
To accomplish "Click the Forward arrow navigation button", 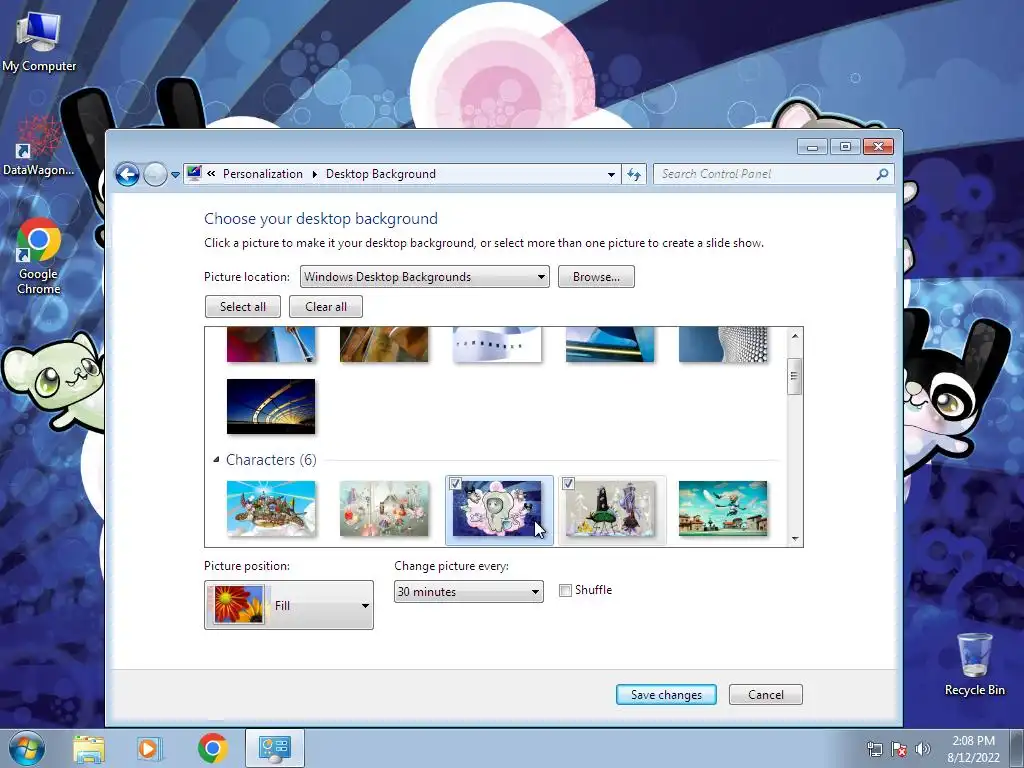I will (155, 174).
